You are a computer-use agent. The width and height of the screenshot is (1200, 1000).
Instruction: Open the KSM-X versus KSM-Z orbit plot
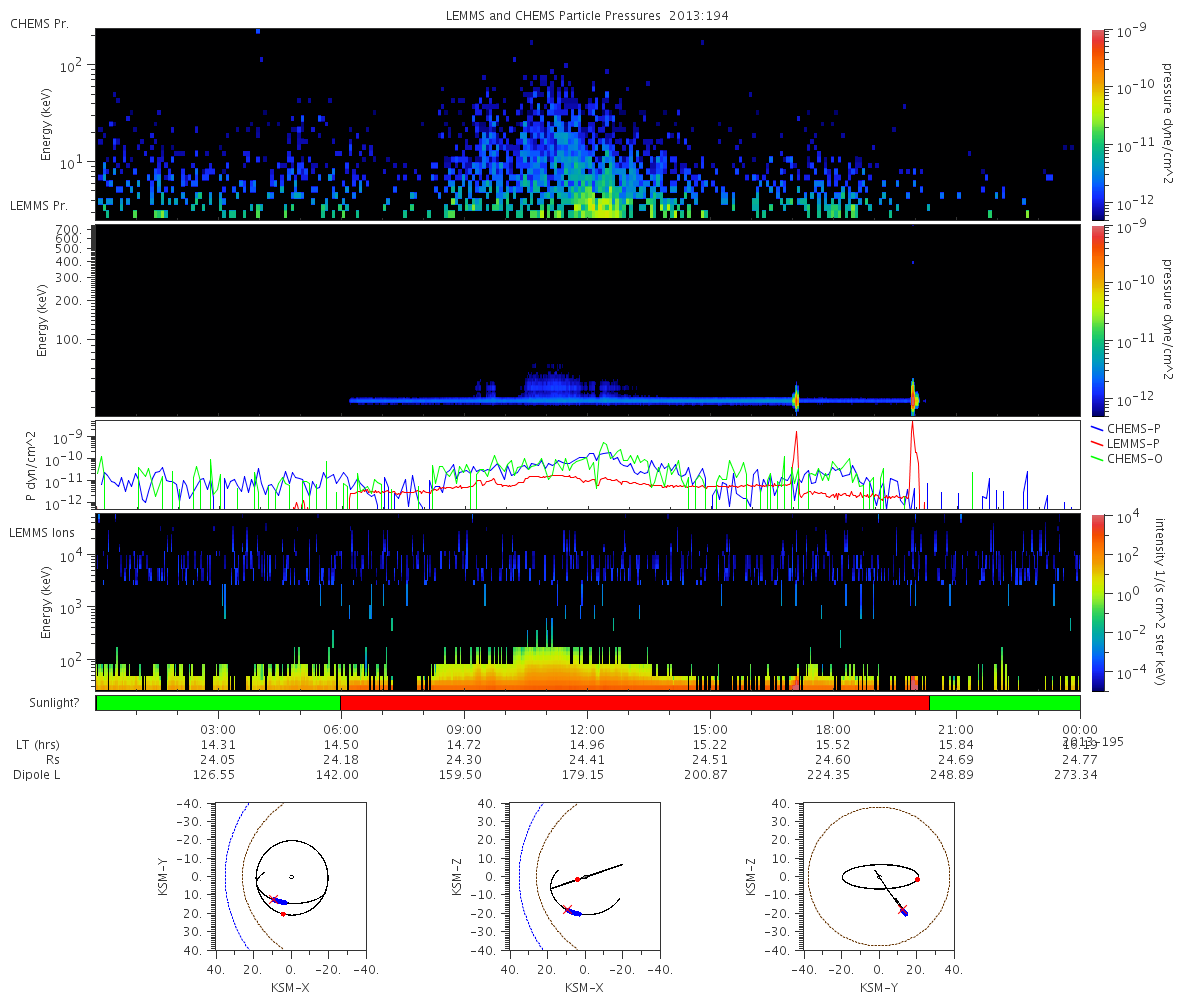point(584,876)
